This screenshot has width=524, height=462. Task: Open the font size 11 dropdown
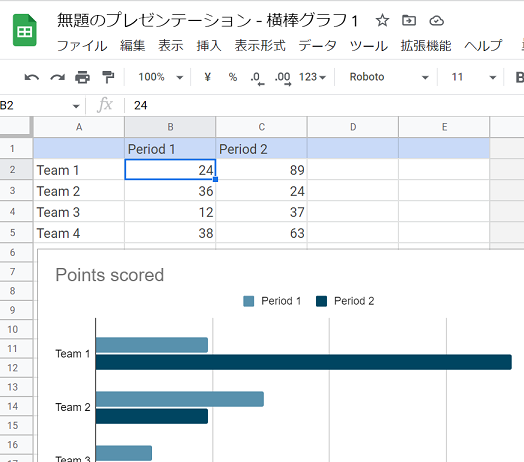click(x=473, y=77)
